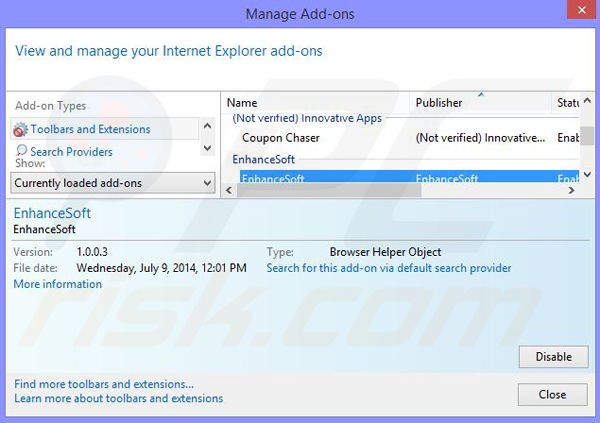Click the Browser Helper Object type value

point(385,252)
